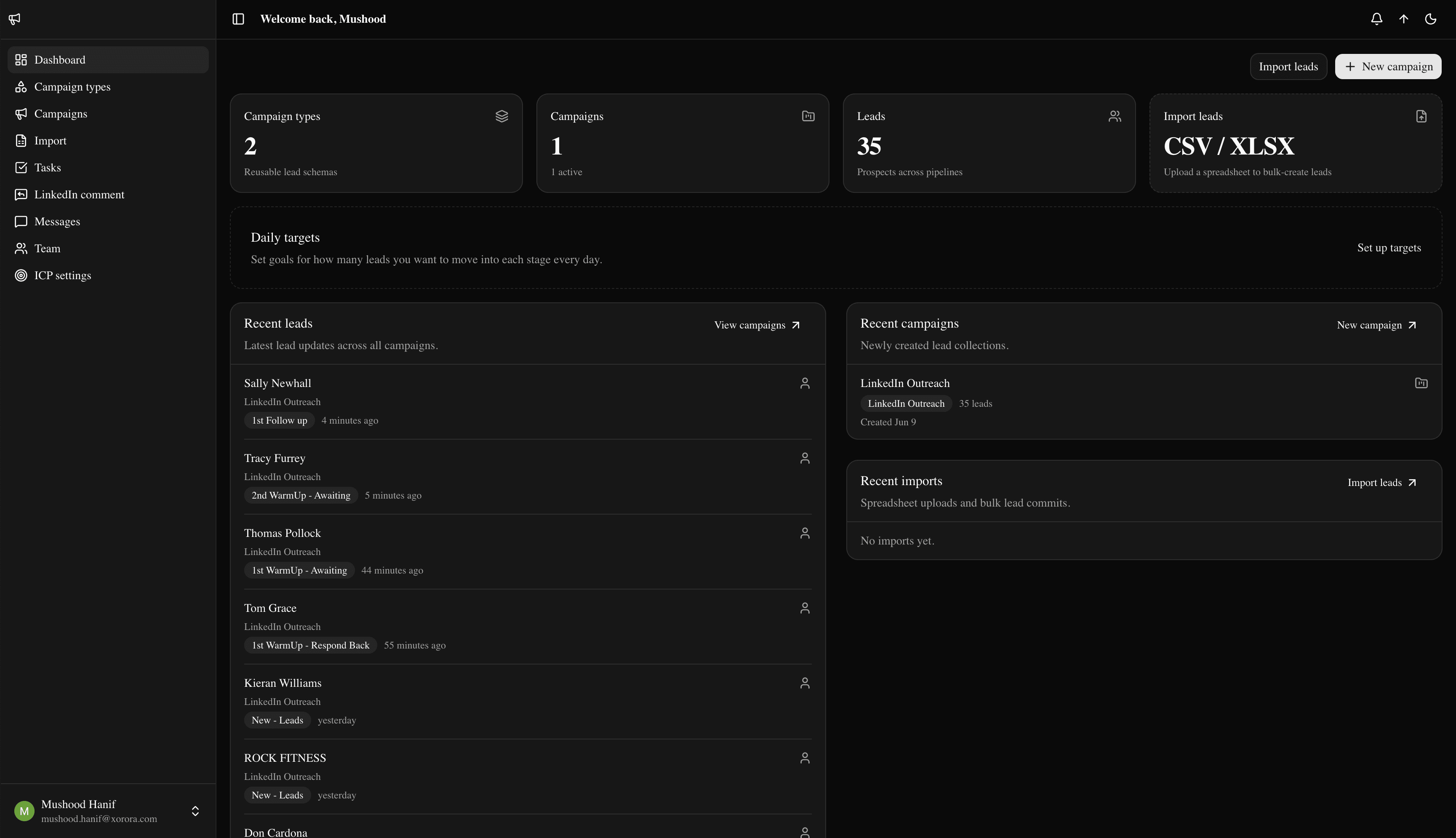Open lead Thomas Pollock
This screenshot has height=838, width=1456.
click(282, 533)
